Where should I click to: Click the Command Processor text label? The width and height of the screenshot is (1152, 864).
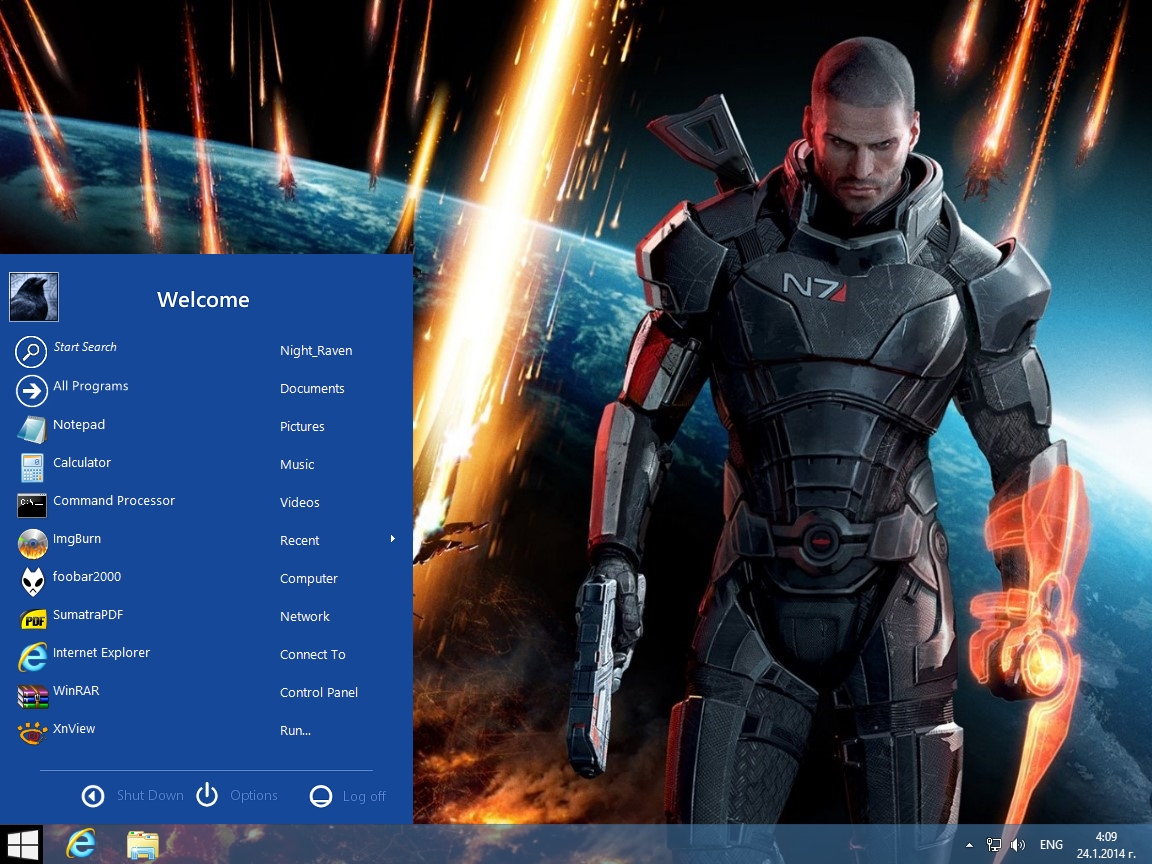[x=114, y=500]
